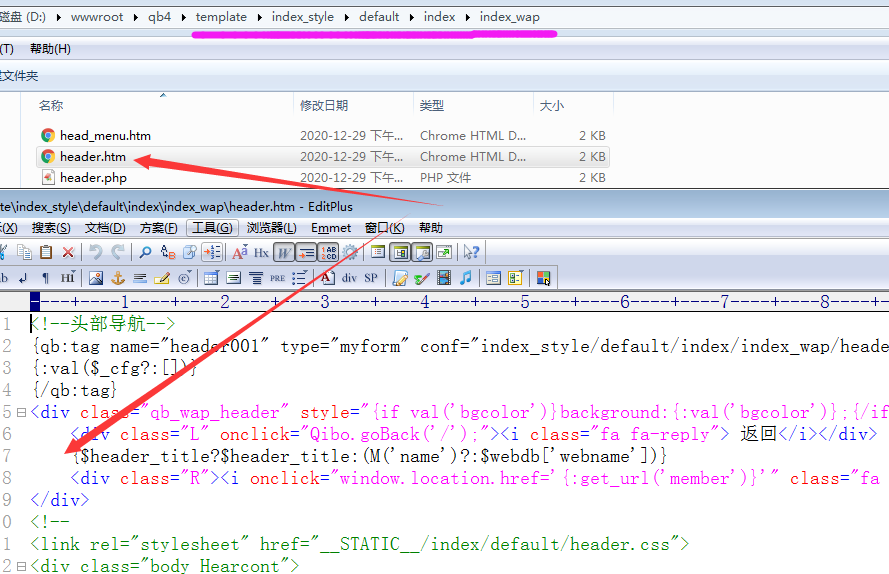Collapse the code fold at the qb_wap_header div
889x574 pixels.
(21, 413)
